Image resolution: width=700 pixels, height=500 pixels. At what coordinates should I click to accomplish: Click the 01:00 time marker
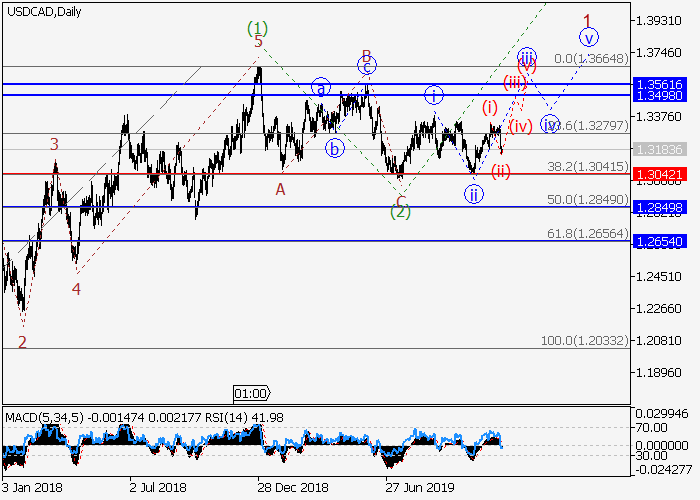click(251, 393)
